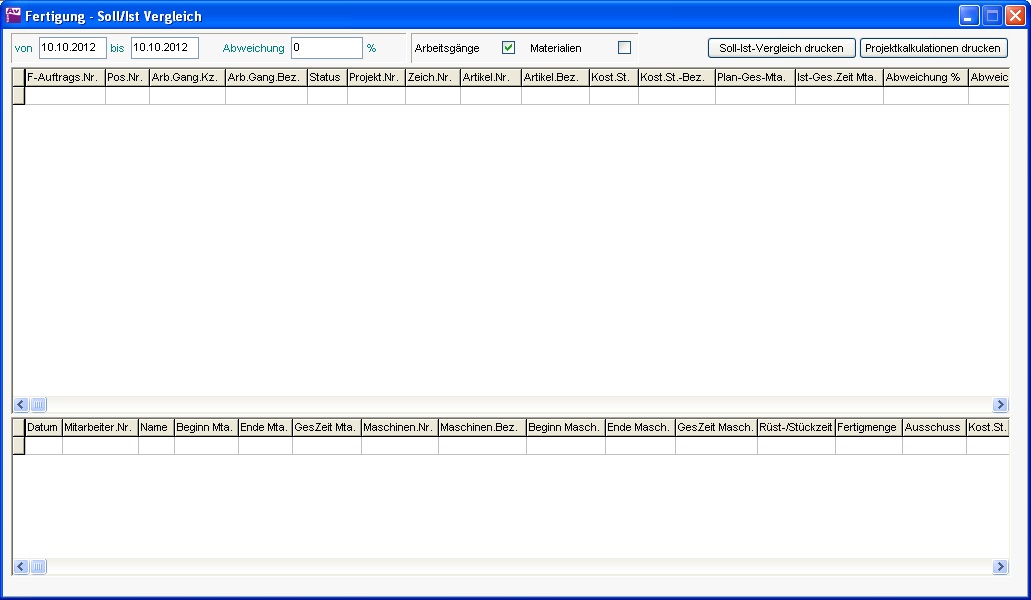The height and width of the screenshot is (600, 1031).
Task: Sort by F-Auftrags.Nr. column header
Action: point(64,77)
